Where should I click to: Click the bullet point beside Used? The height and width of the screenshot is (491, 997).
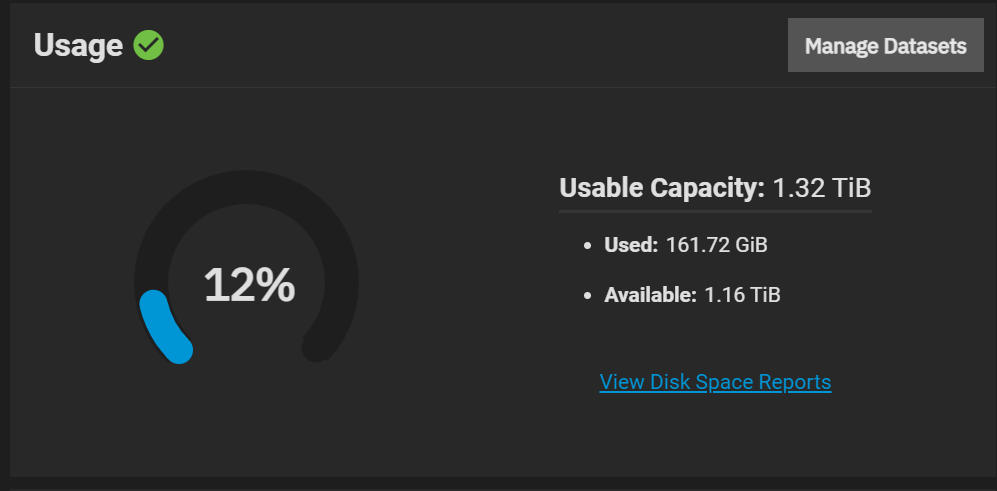pos(588,246)
